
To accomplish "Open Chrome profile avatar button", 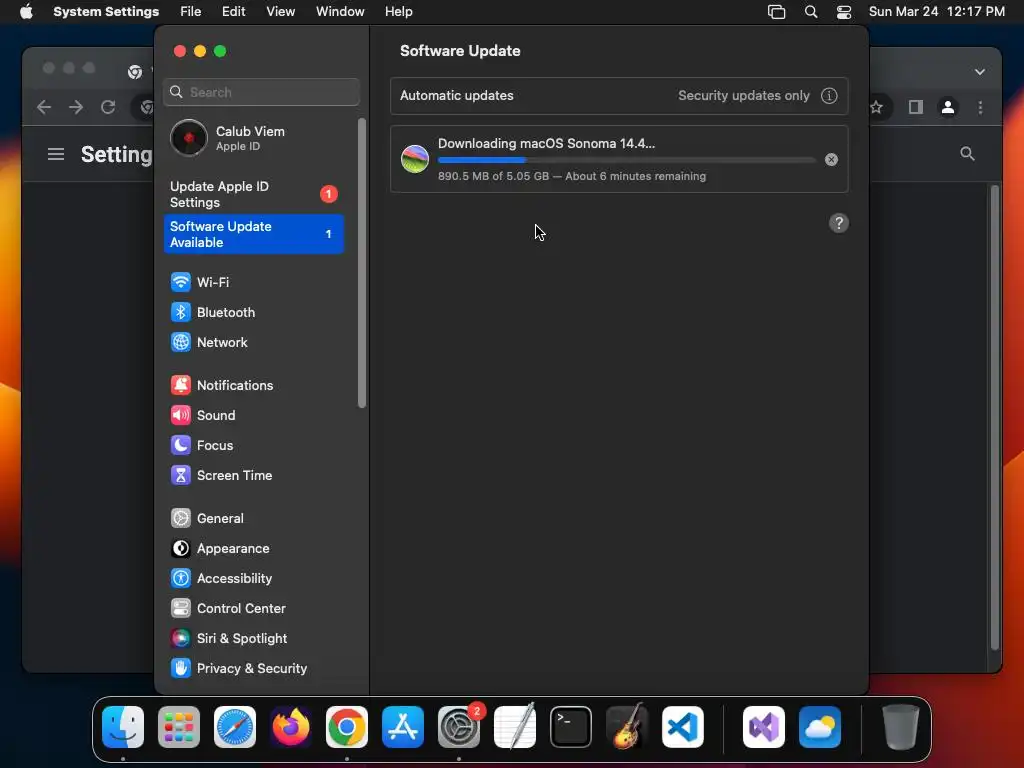I will (x=948, y=107).
